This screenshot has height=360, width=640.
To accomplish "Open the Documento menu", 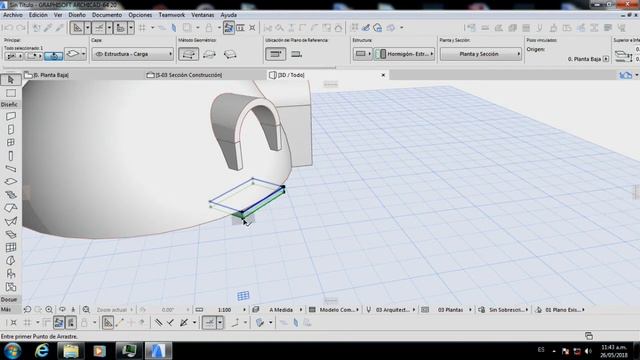I will (x=107, y=15).
